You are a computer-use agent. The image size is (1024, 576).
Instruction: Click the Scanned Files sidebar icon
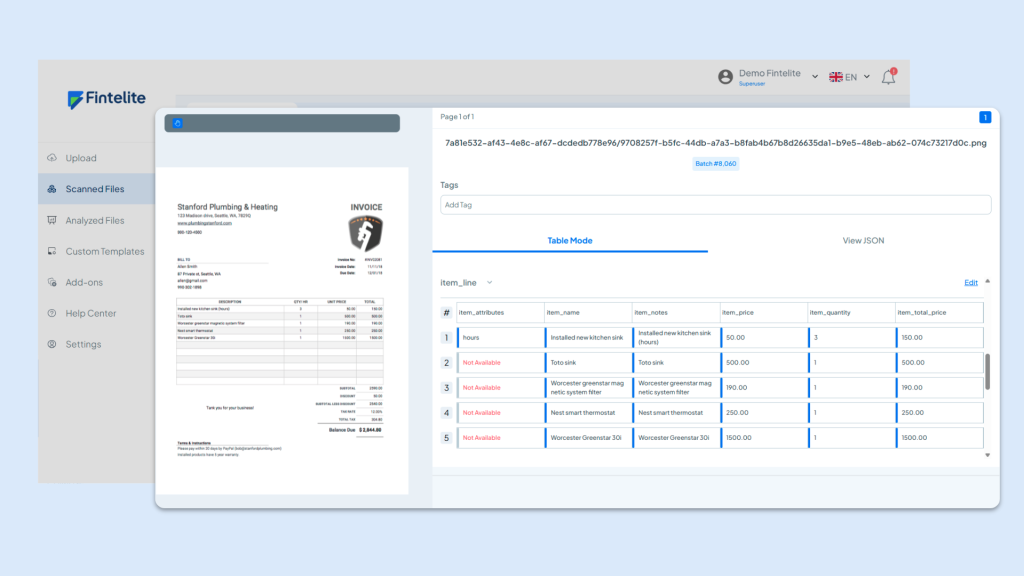tap(52, 189)
